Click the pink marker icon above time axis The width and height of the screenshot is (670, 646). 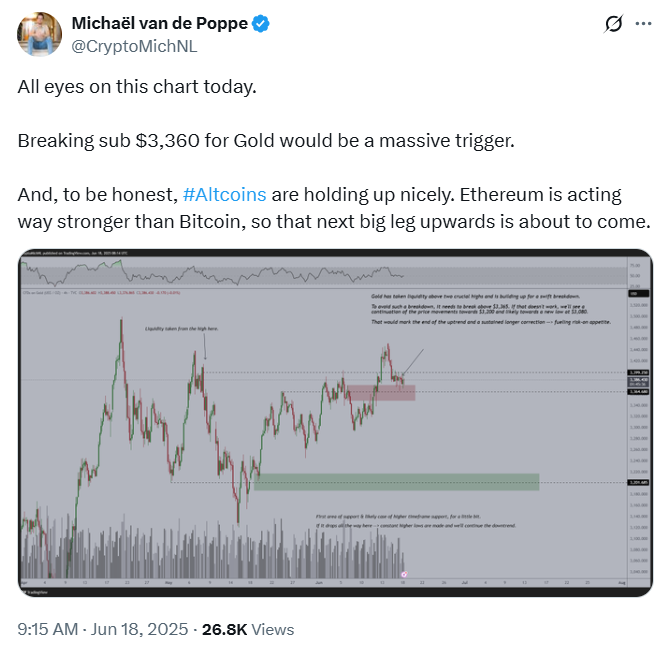tap(404, 574)
